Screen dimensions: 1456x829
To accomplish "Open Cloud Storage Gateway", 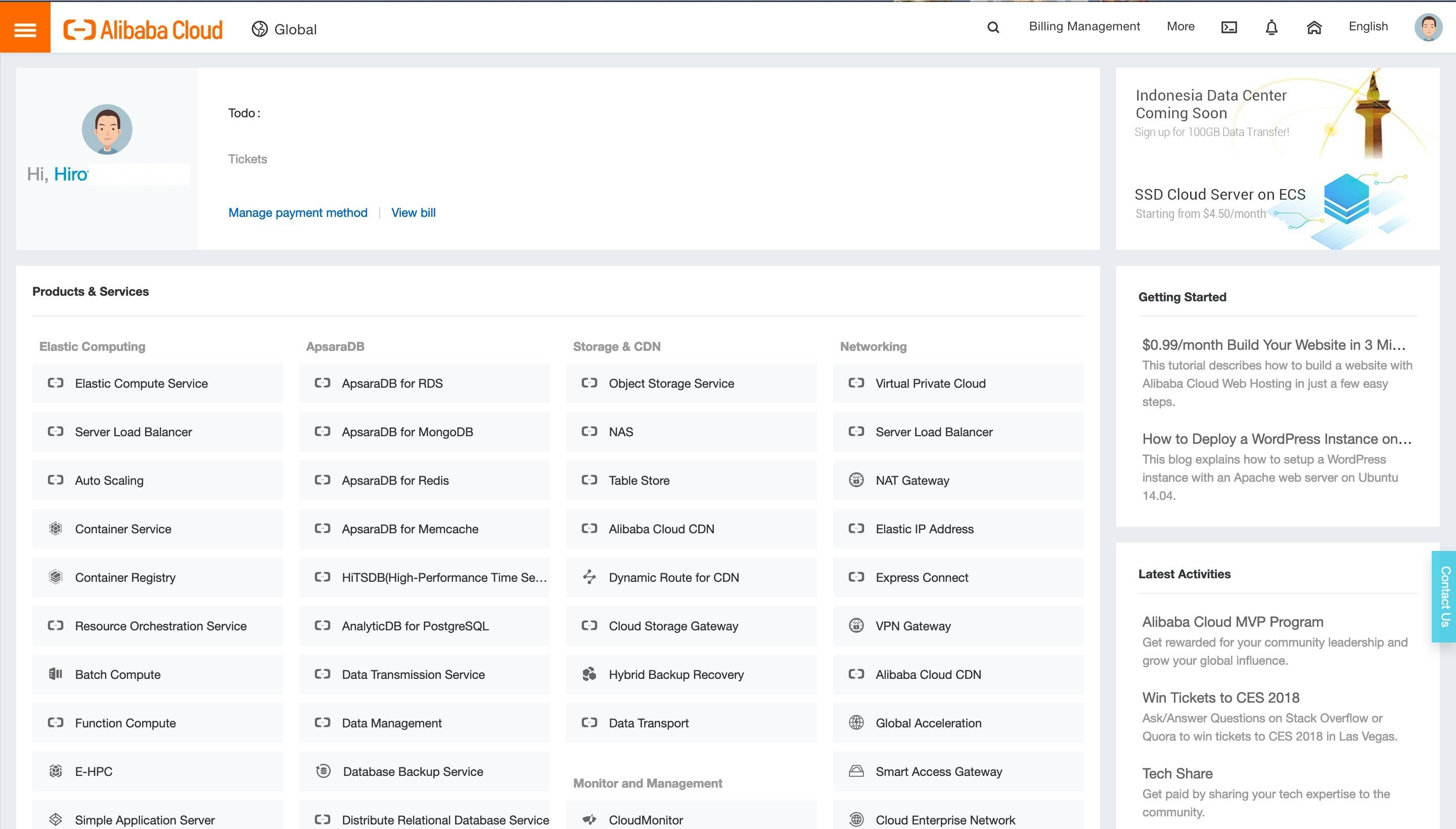I will tap(691, 625).
